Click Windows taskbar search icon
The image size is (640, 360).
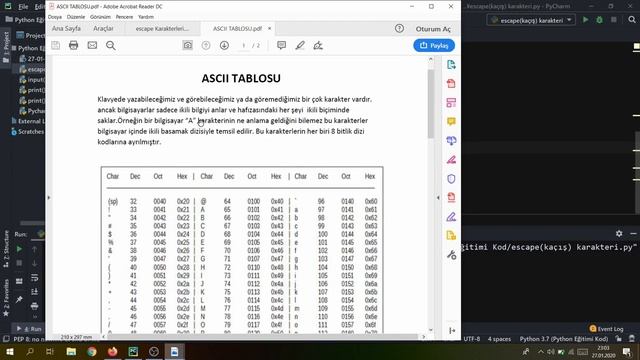pyautogui.click(x=29, y=351)
